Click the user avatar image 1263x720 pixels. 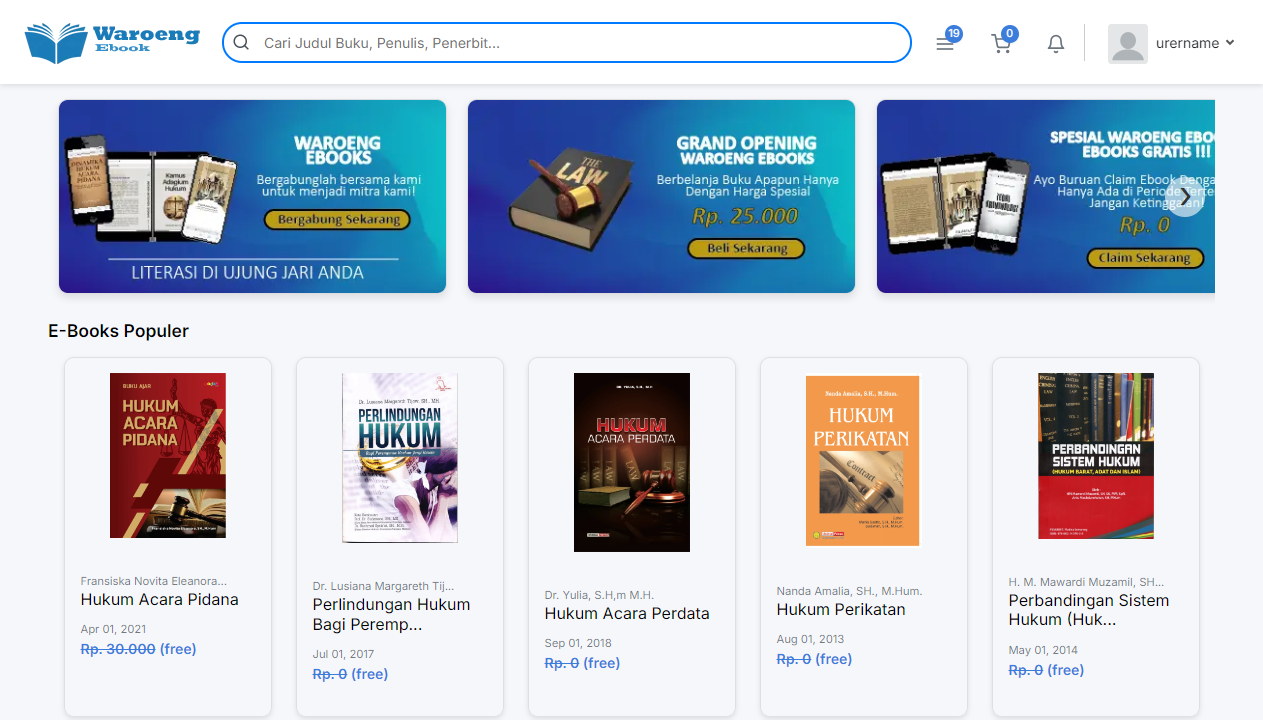pos(1127,44)
